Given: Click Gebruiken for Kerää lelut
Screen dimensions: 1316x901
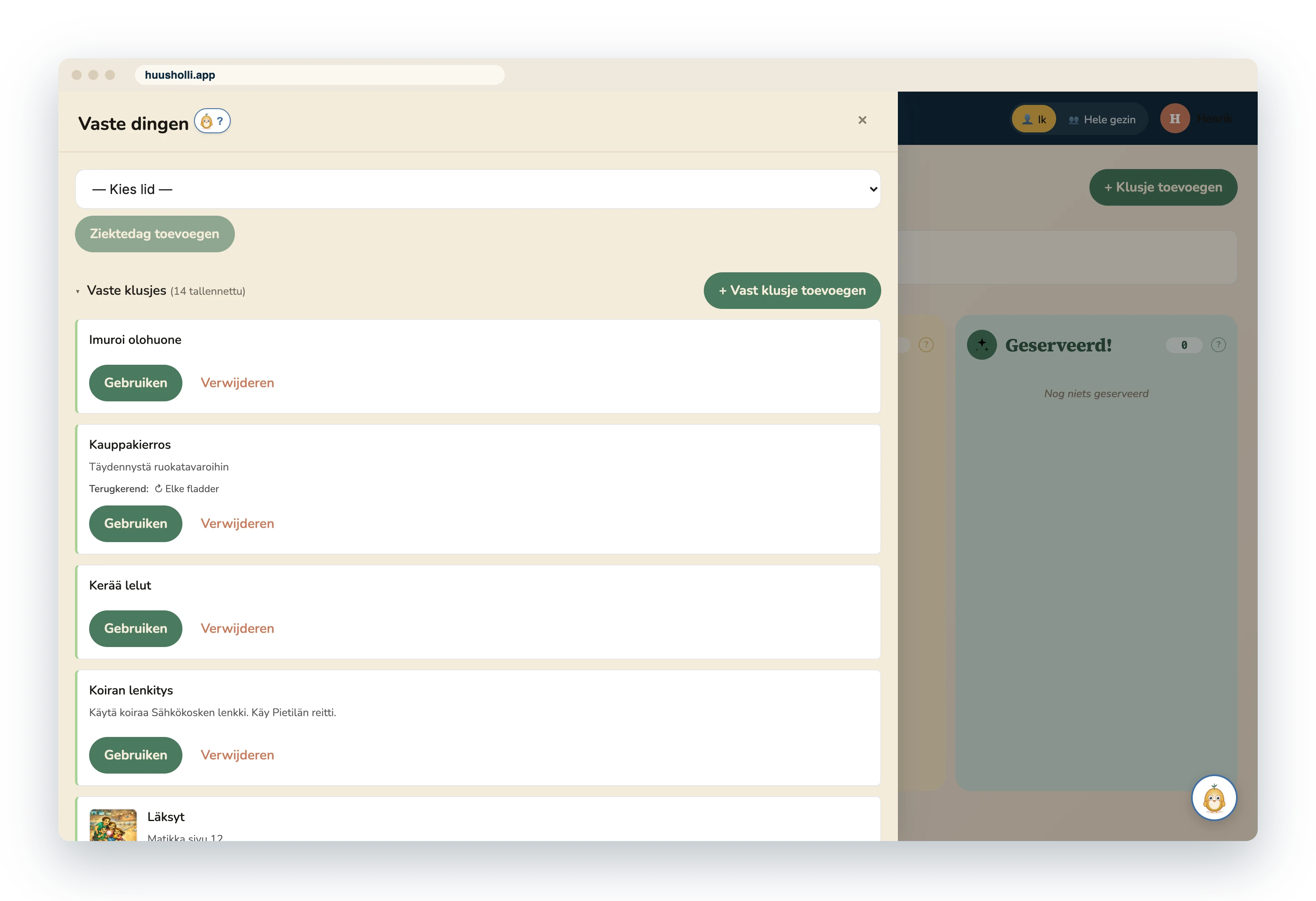Looking at the screenshot, I should (135, 629).
